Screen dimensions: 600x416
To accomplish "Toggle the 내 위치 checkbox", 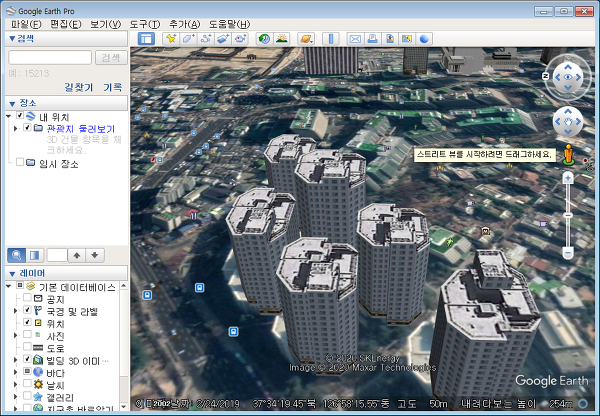I will pyautogui.click(x=20, y=115).
